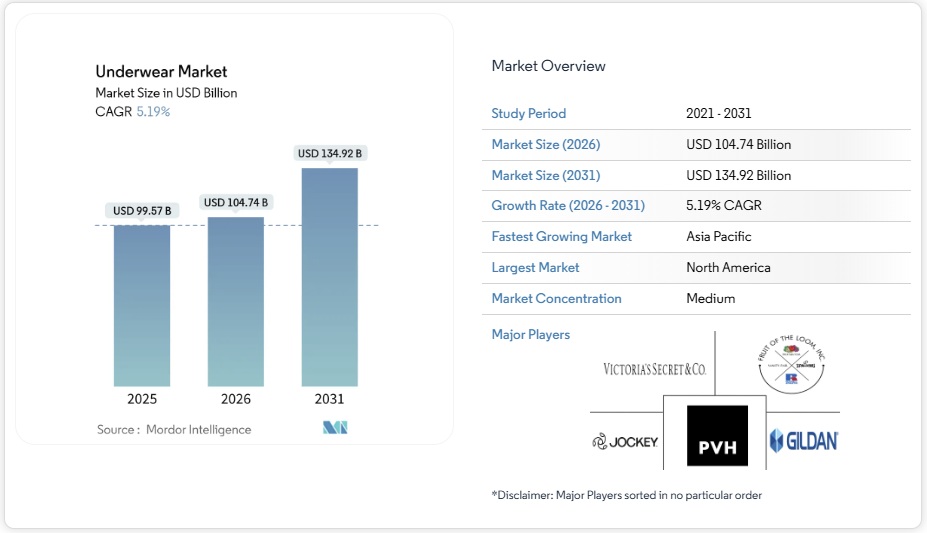Click the Victoria's Secret & Co. logo
This screenshot has width=927, height=533.
point(654,369)
